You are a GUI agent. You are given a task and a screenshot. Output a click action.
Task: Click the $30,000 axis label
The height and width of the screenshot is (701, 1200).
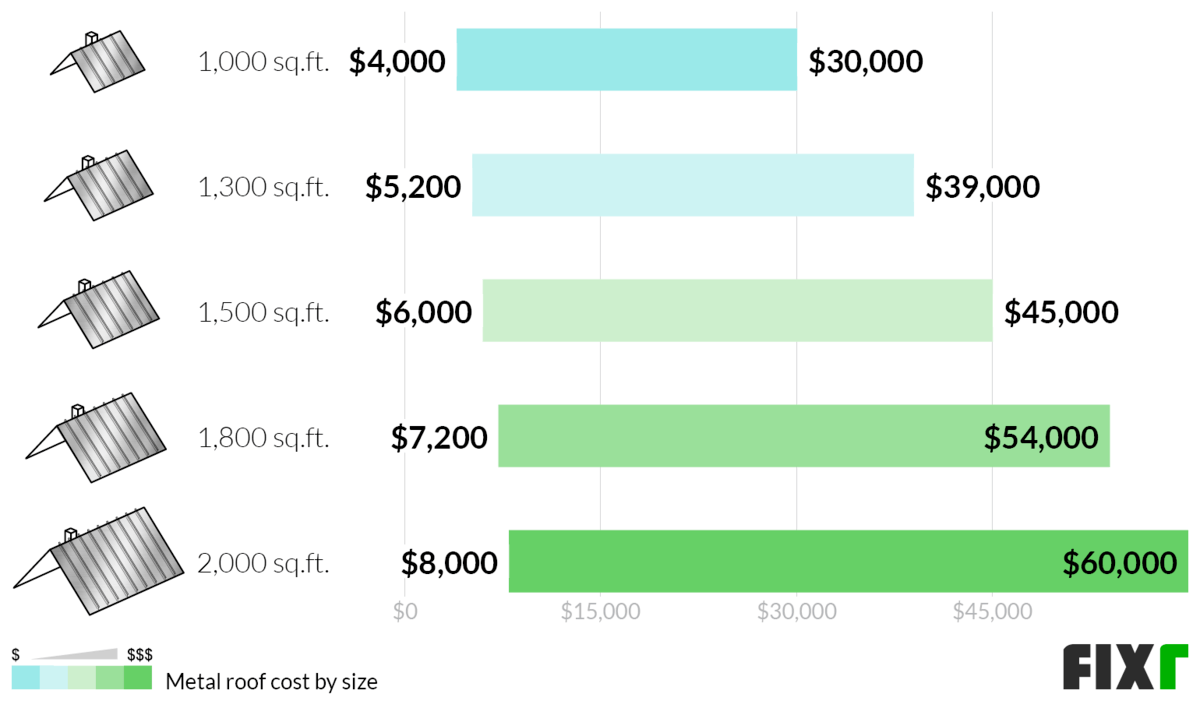pos(796,612)
